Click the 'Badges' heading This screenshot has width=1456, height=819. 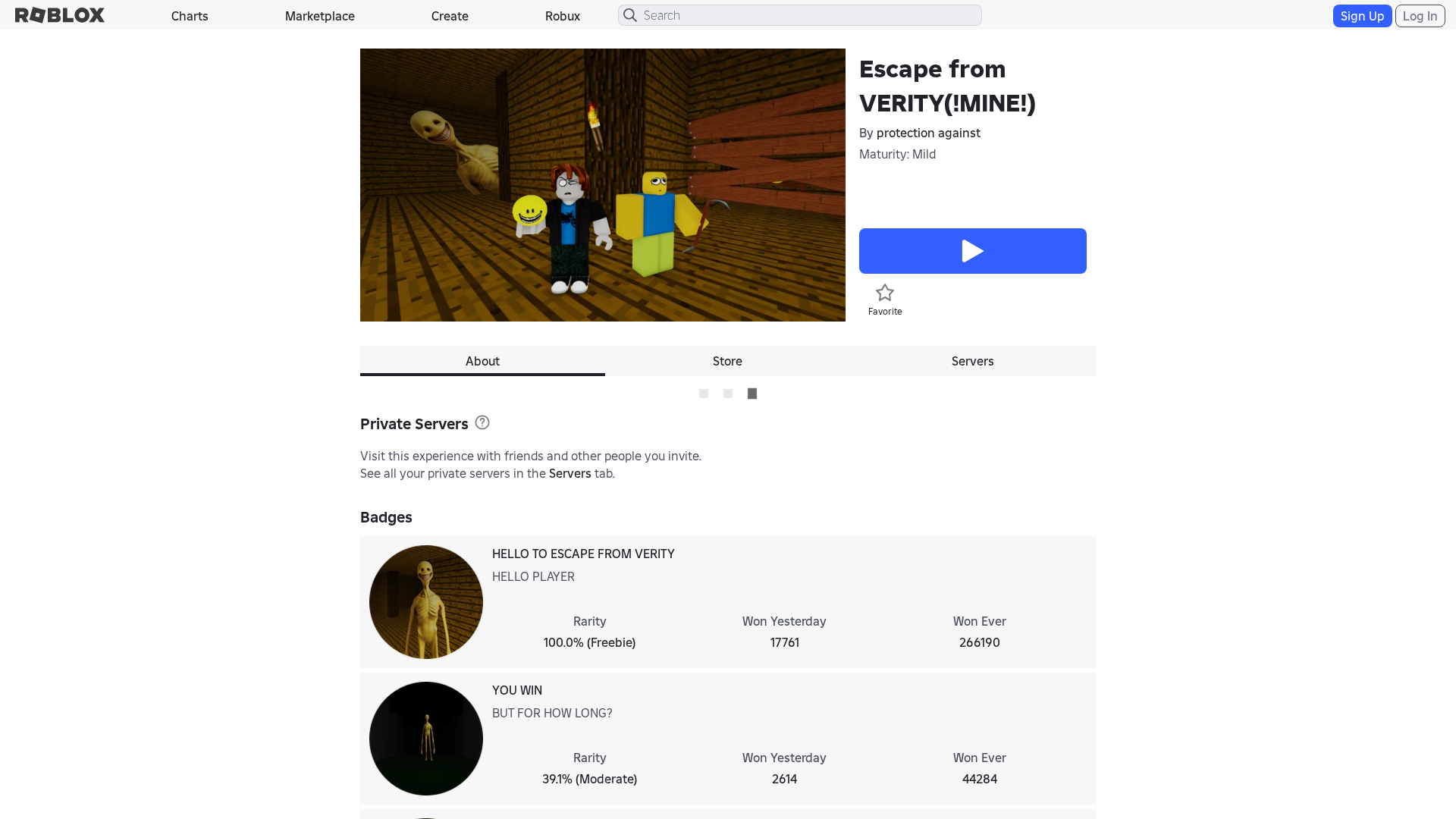point(386,517)
